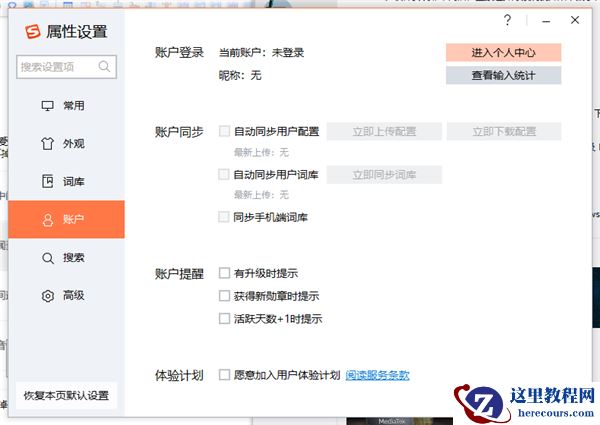Go to the 词库 settings tab
This screenshot has width=600, height=425.
[x=67, y=181]
